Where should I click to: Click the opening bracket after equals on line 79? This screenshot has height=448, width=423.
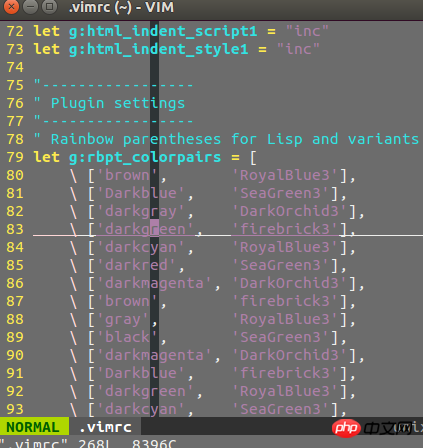(253, 158)
